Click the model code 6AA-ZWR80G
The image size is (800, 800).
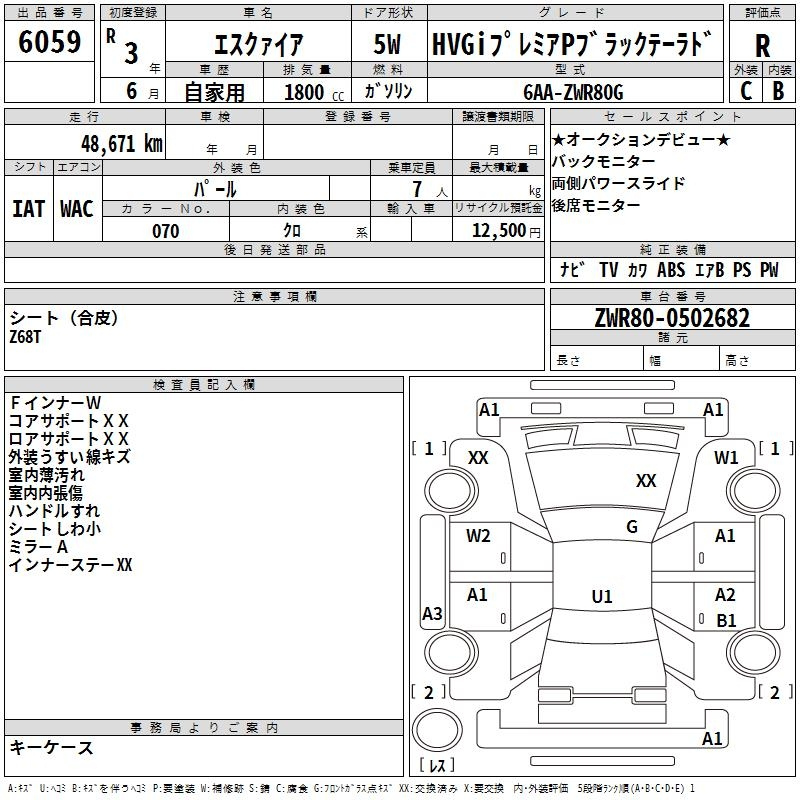[573, 92]
